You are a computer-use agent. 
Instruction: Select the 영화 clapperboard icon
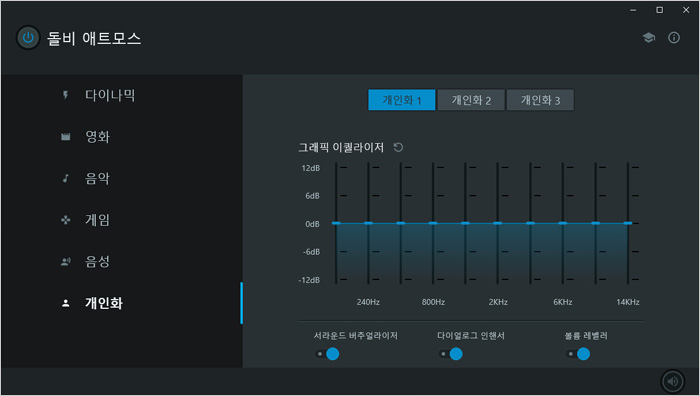coord(66,137)
